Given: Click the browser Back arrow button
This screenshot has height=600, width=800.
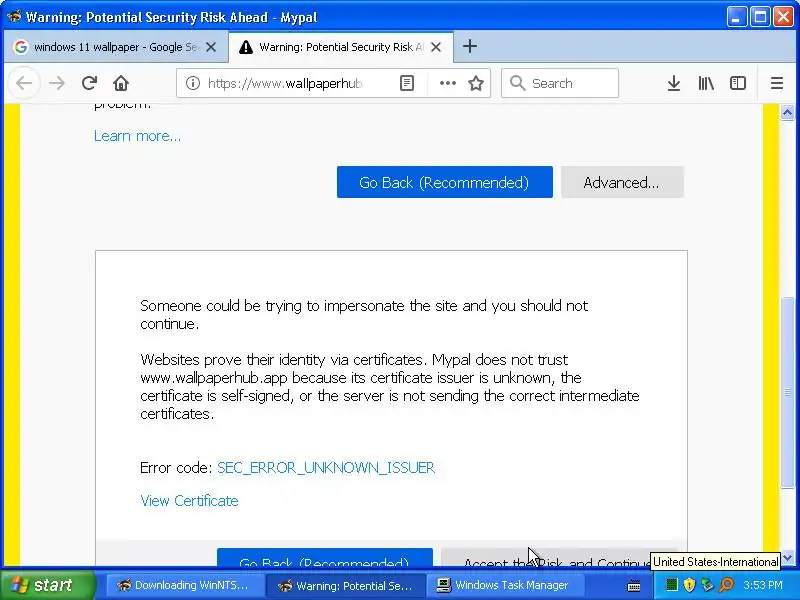Looking at the screenshot, I should [23, 83].
